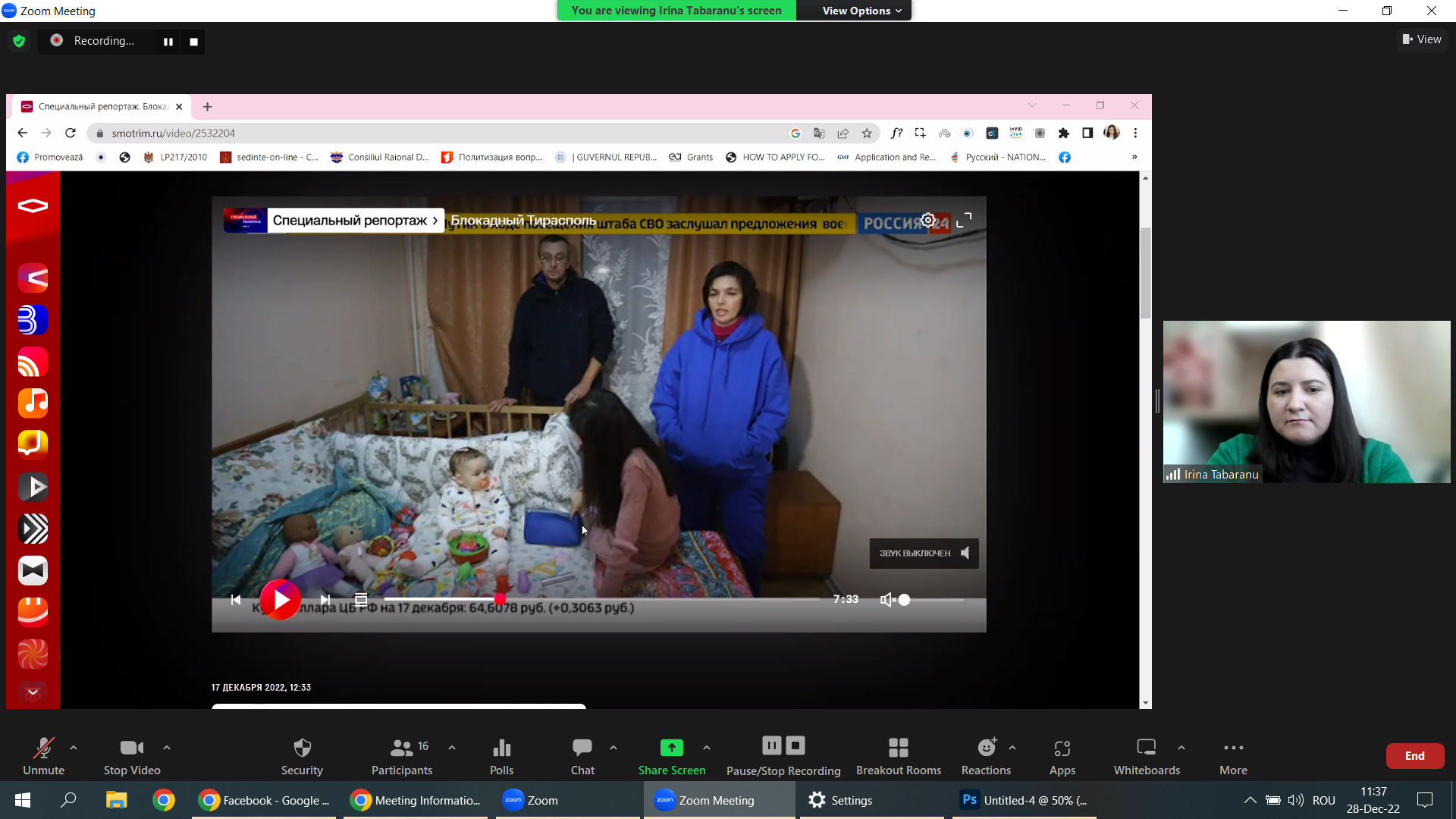The width and height of the screenshot is (1456, 819).
Task: Expand chat options arrow next to Chat
Action: coord(613,748)
